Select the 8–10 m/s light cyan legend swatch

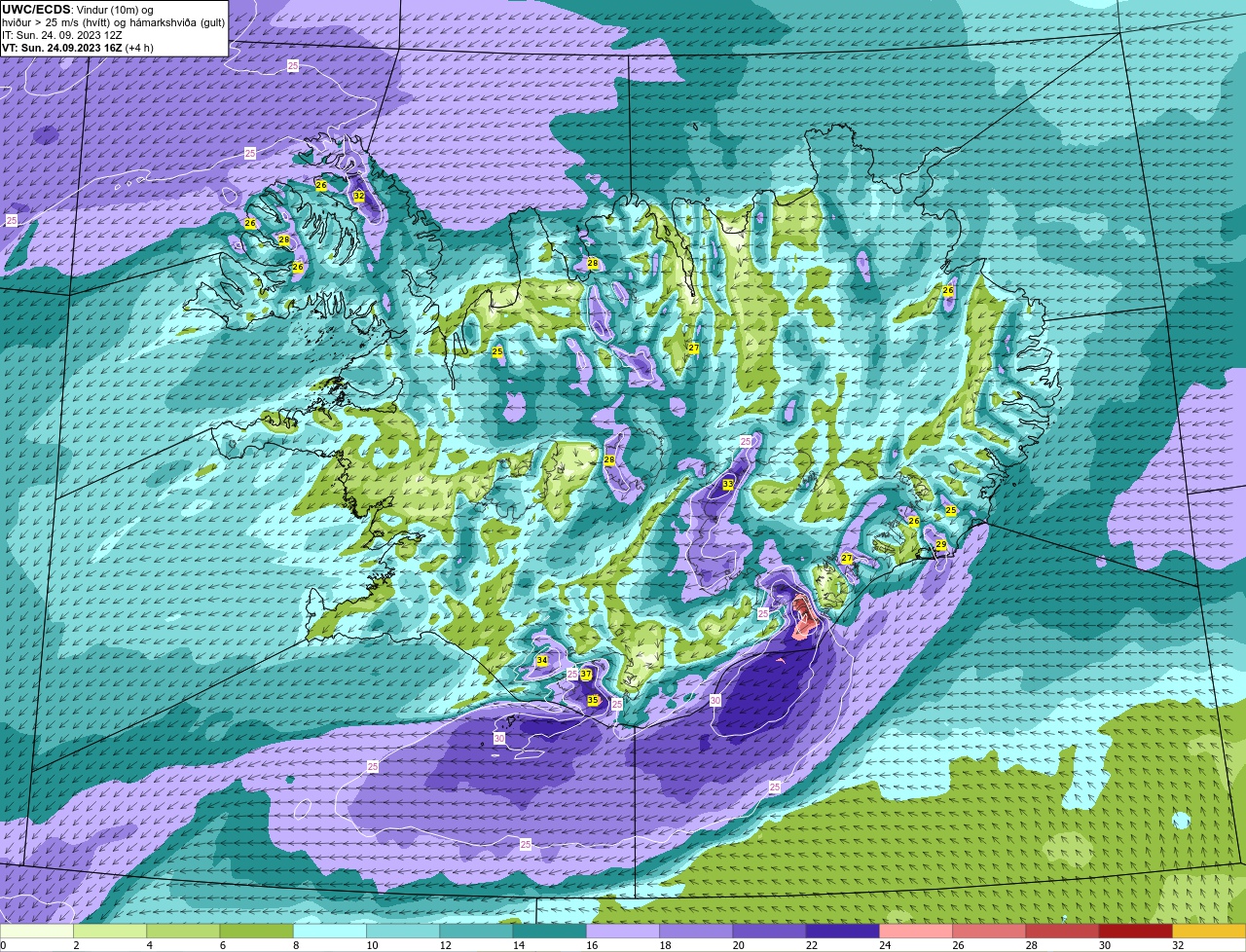[330, 931]
